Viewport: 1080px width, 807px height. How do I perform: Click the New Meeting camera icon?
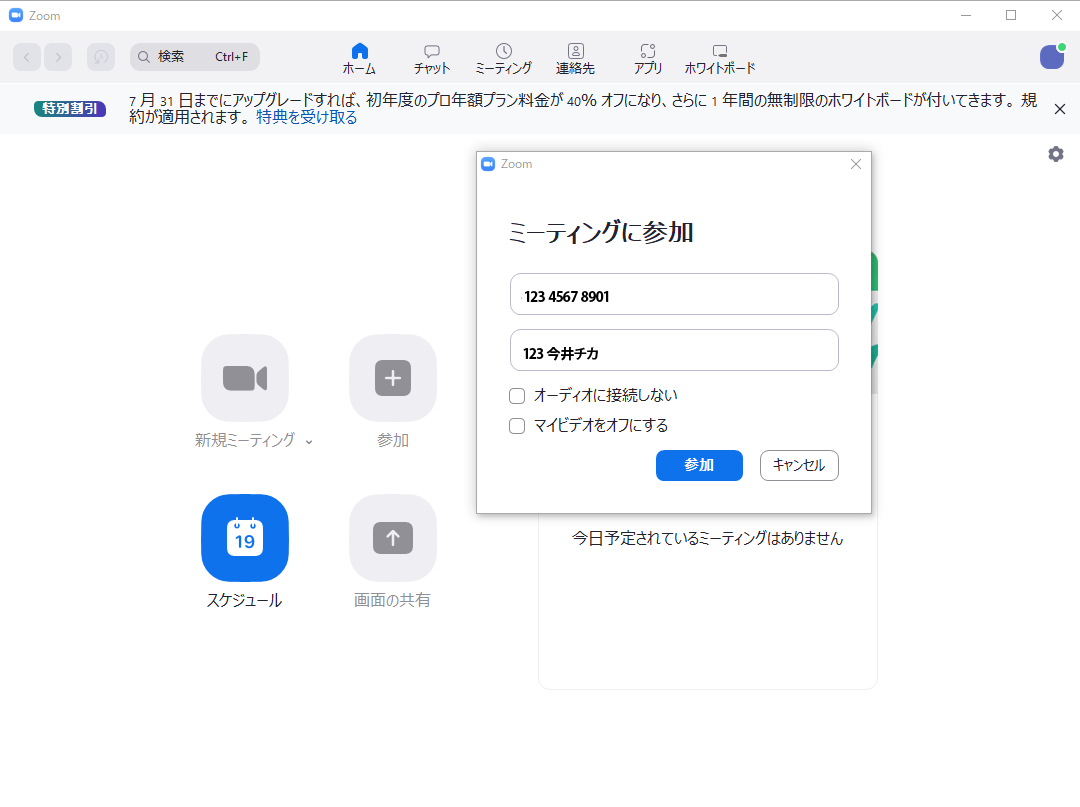[x=245, y=378]
